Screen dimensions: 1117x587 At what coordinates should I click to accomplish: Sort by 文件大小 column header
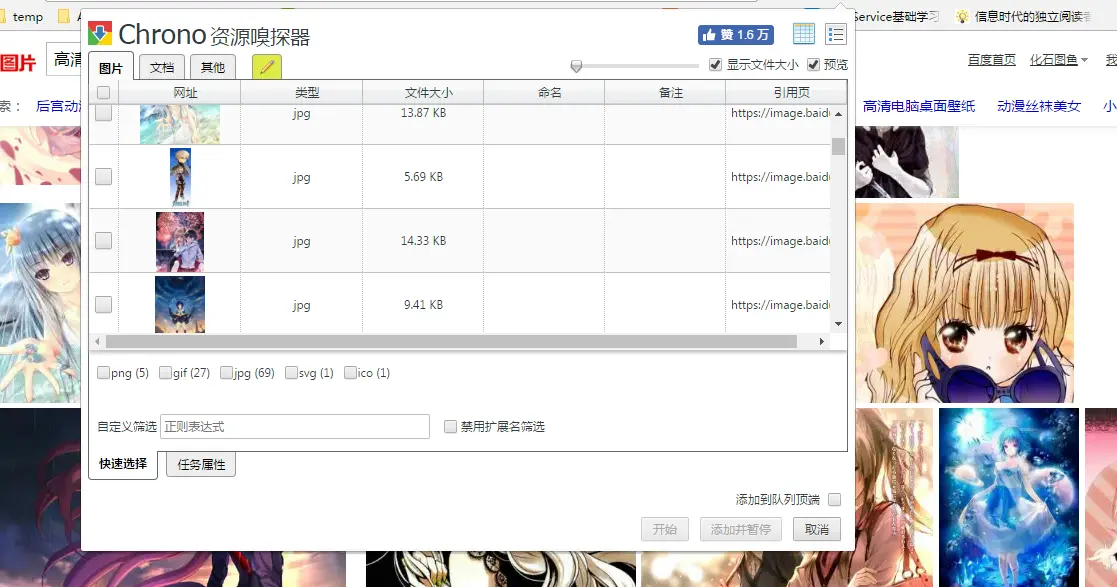tap(423, 93)
